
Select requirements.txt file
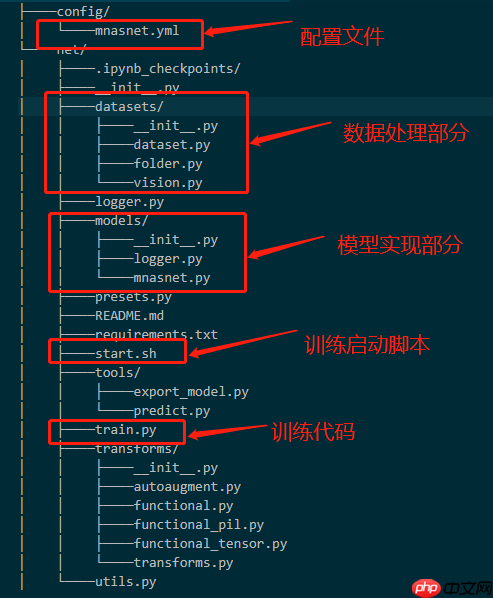click(x=156, y=334)
